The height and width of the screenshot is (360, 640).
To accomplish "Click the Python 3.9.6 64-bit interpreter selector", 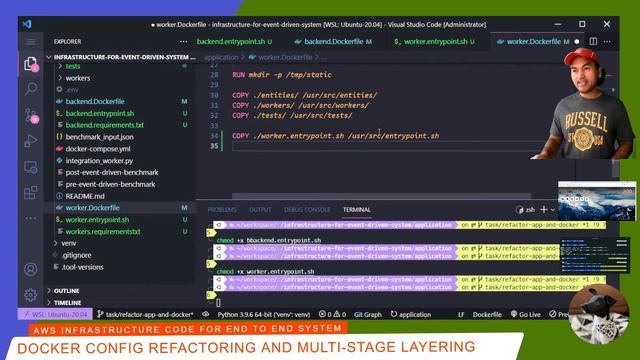I will pyautogui.click(x=264, y=314).
